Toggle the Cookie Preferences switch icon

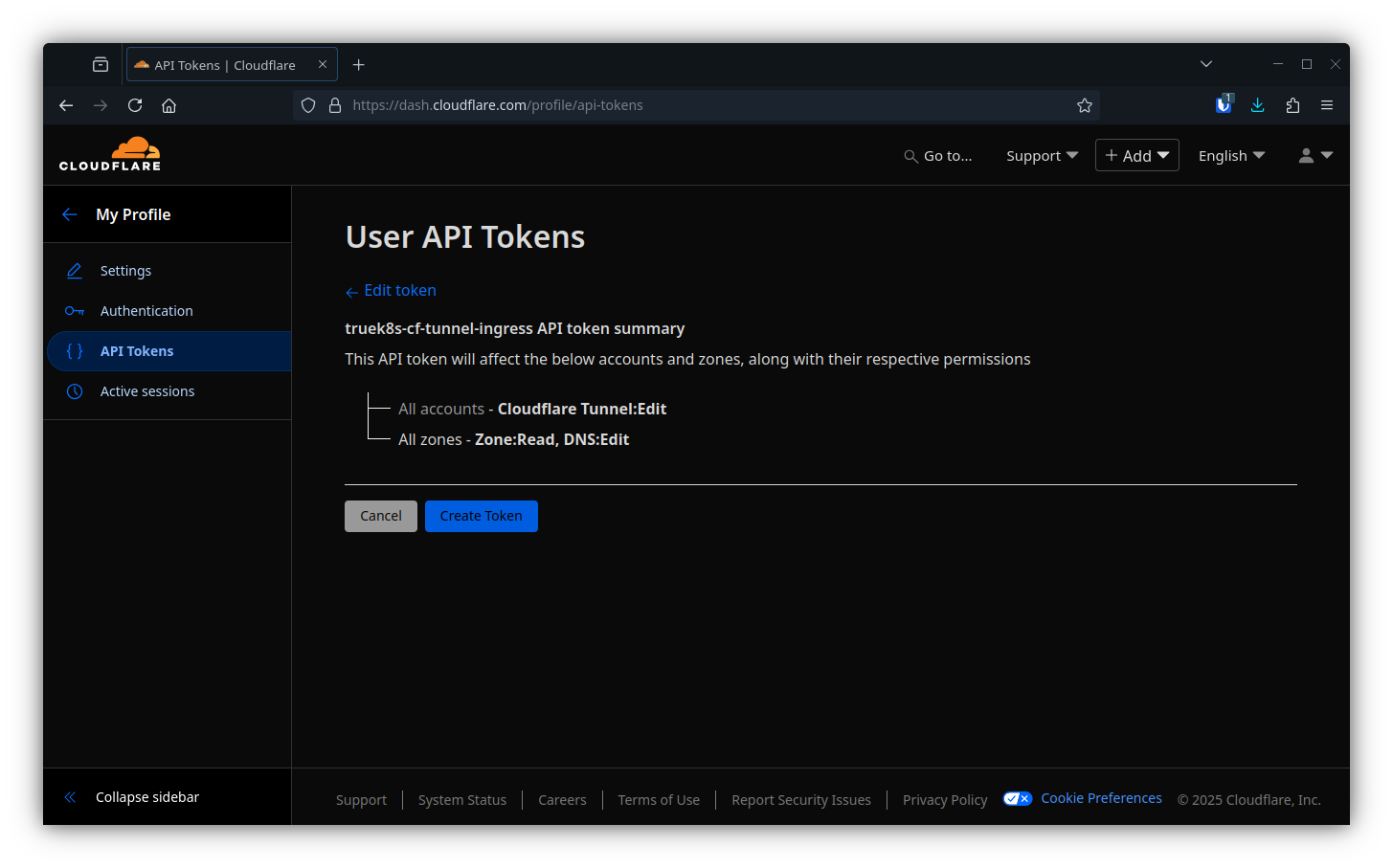[1017, 799]
